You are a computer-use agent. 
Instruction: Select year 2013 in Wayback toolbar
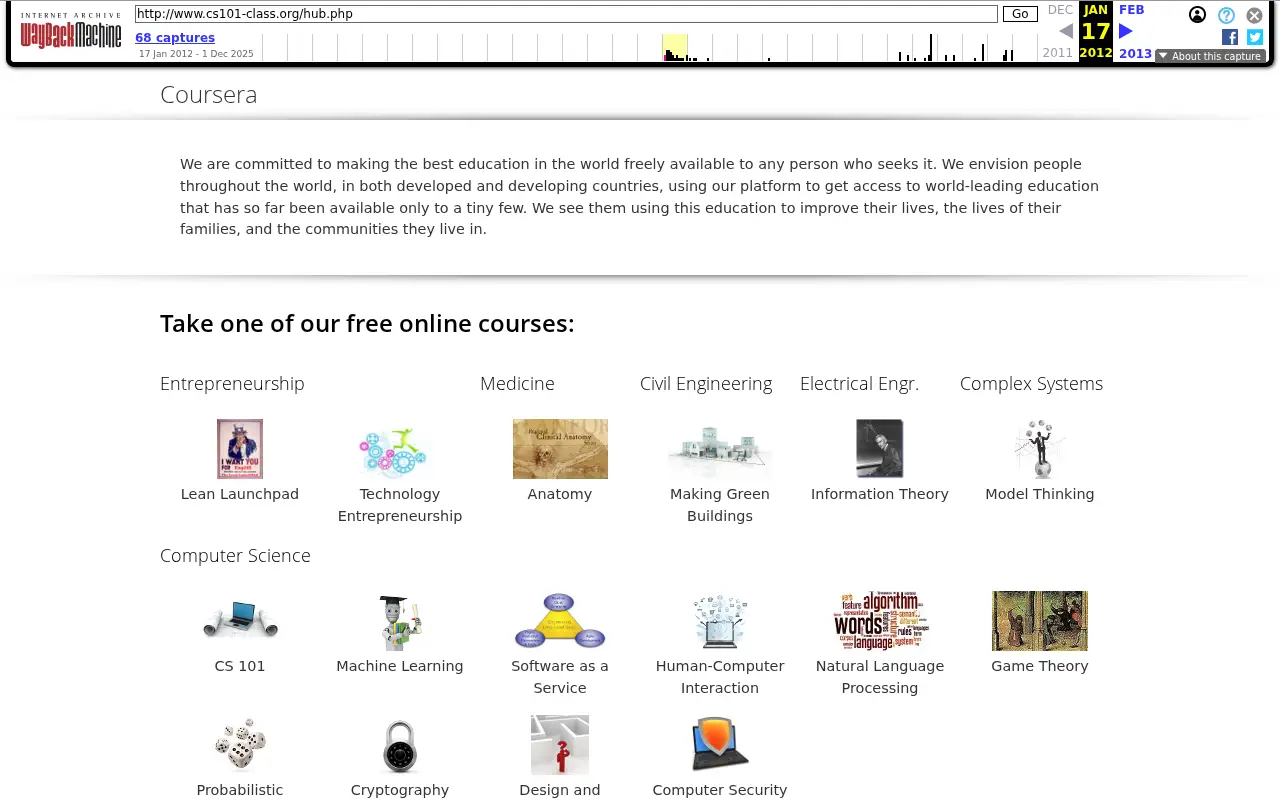tap(1135, 53)
